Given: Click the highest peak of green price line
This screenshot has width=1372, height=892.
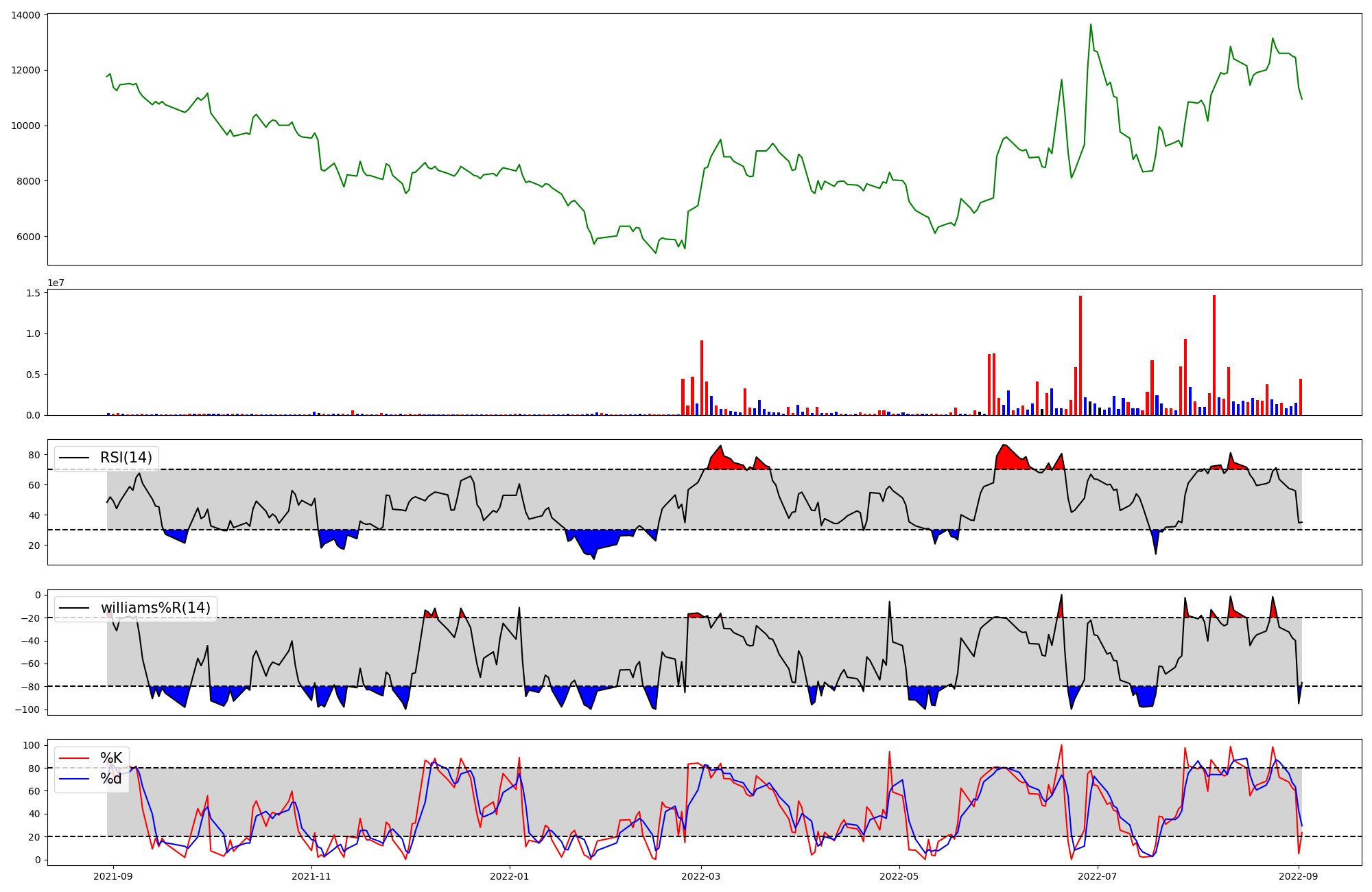Looking at the screenshot, I should [1091, 25].
